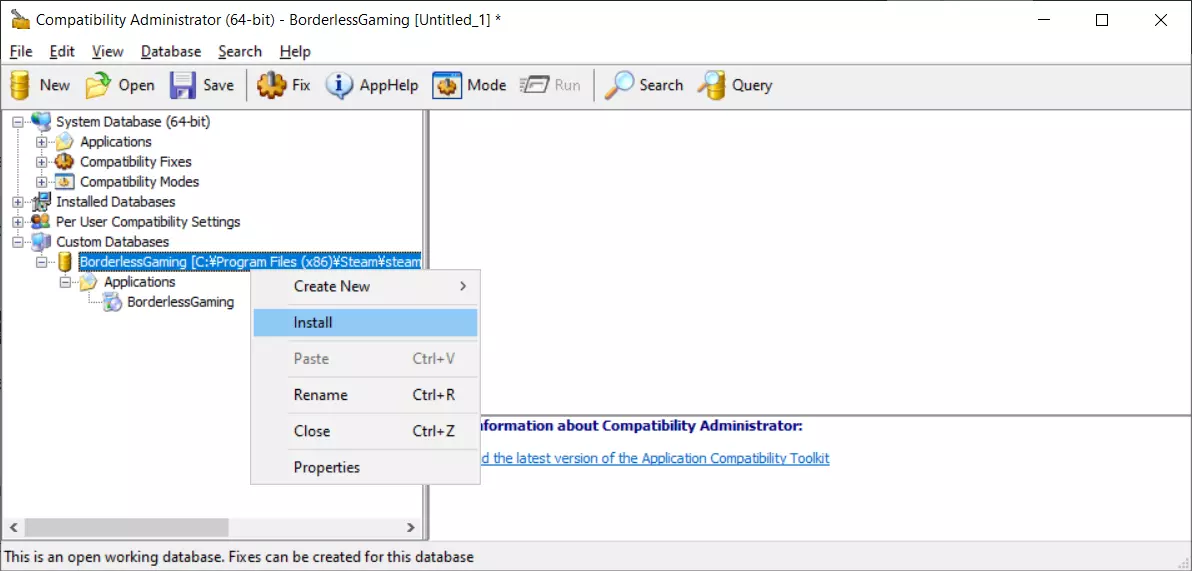
Task: Click the tree pane horizontal scrollbar thumb
Action: (126, 528)
